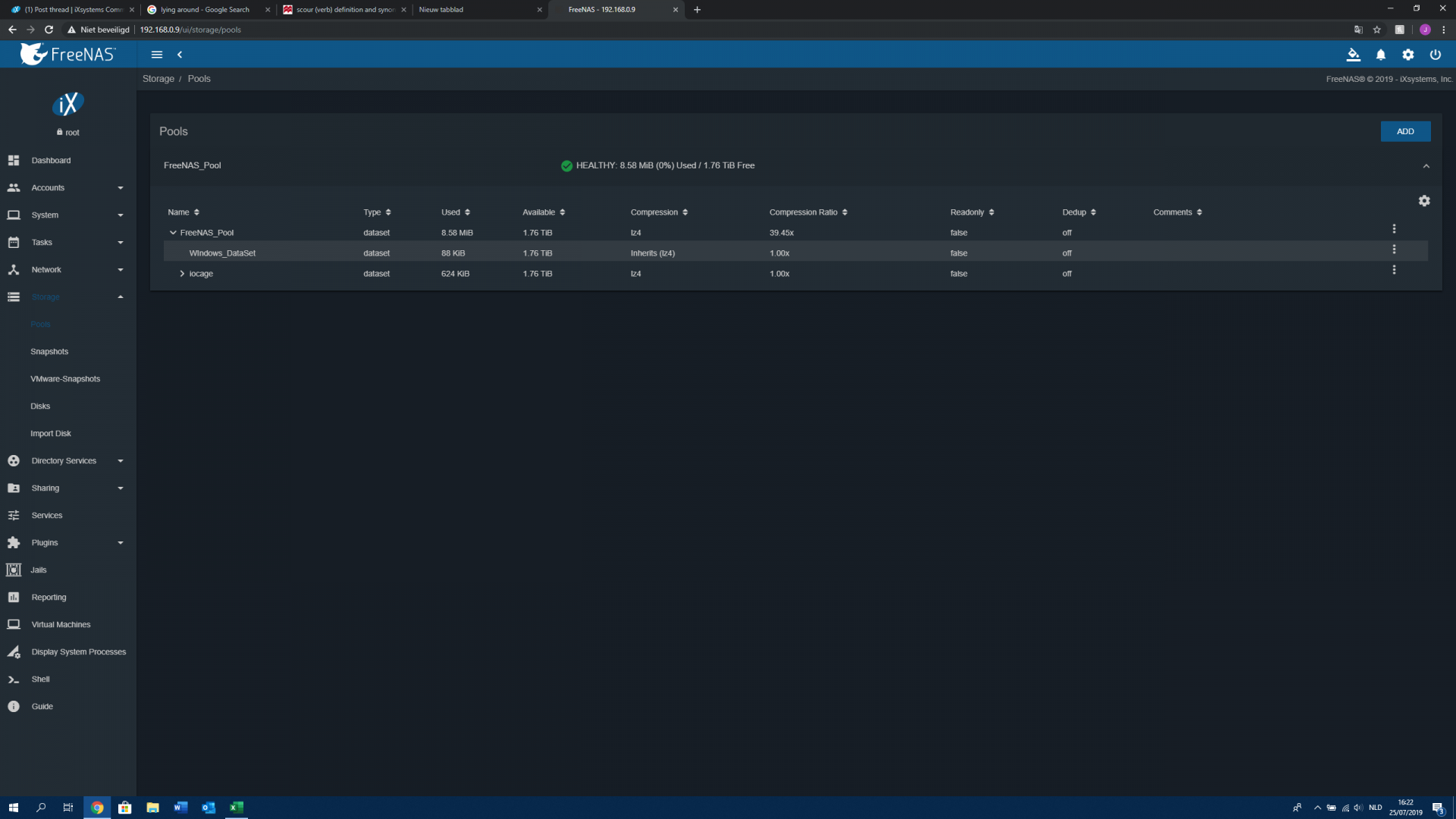
Task: Click the Dashboard sidebar icon
Action: point(14,161)
